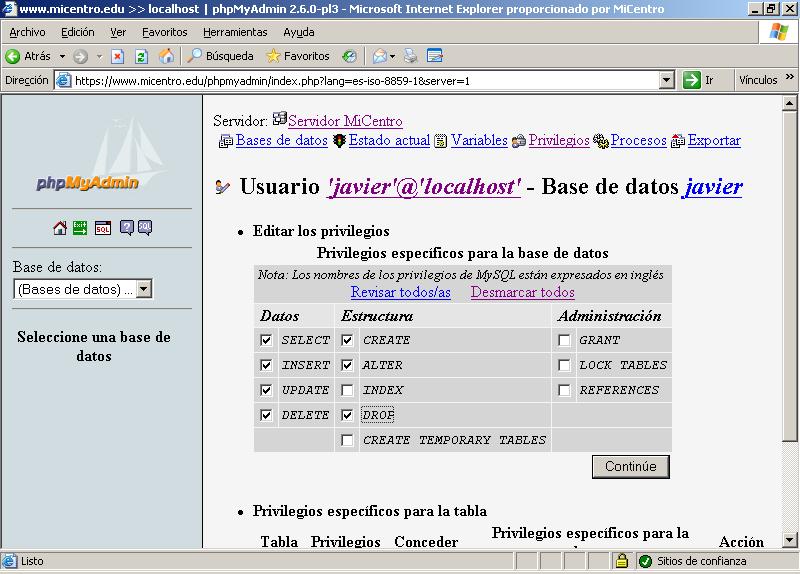Open the Edición menu

pos(78,32)
